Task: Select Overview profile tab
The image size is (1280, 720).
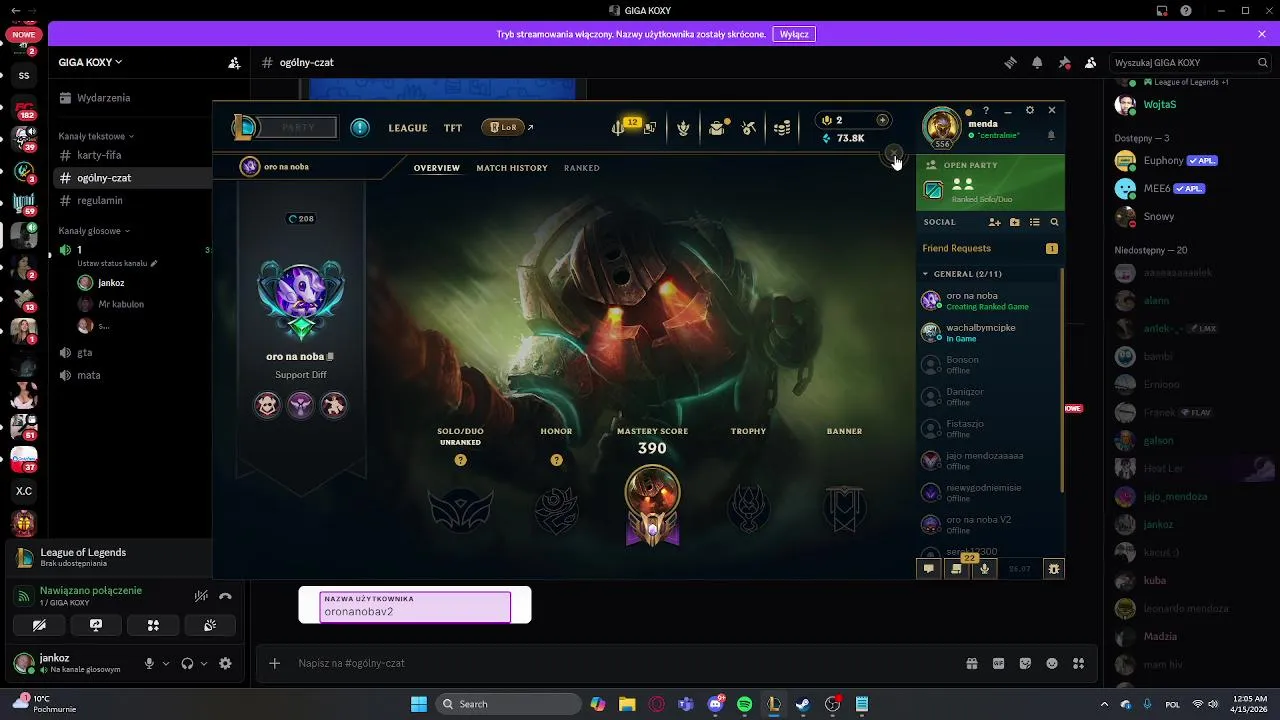Action: pos(437,168)
